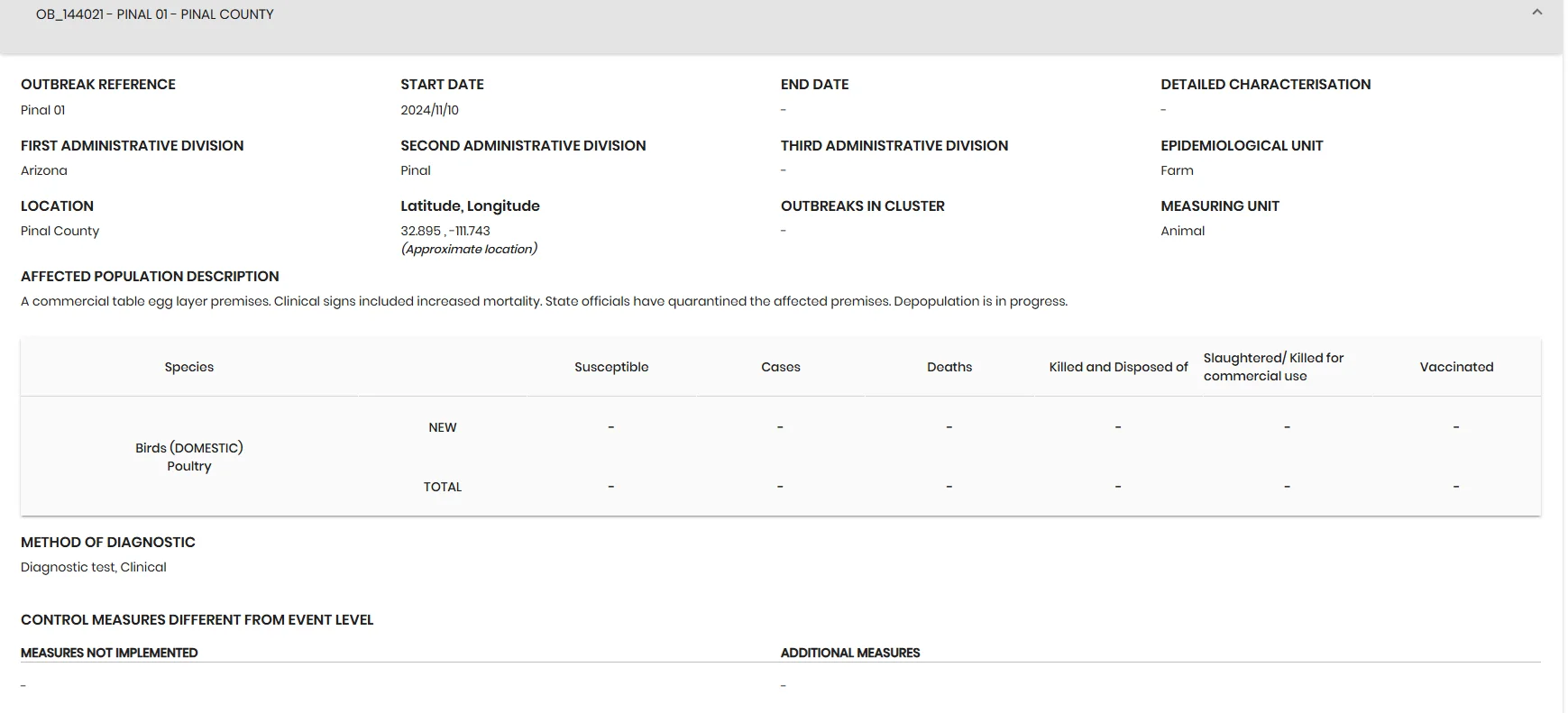This screenshot has width=1568, height=713.
Task: Select the Birds (DOMESTIC) Poultry species cell
Action: point(189,457)
